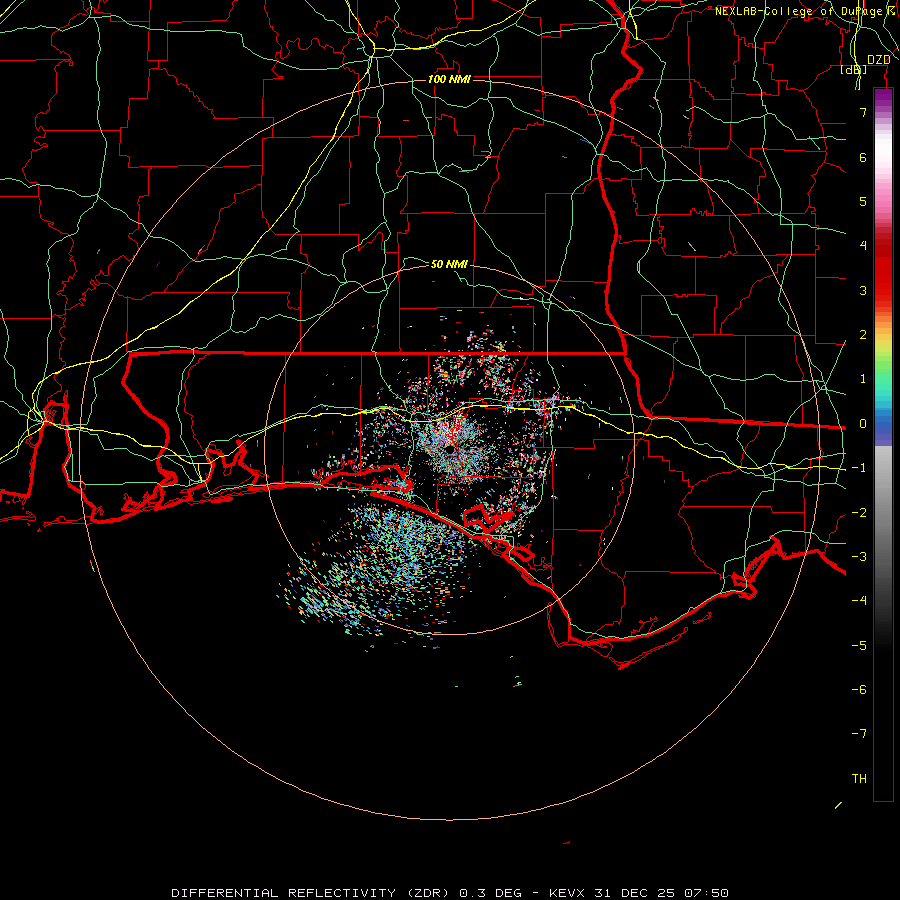
Task: Click the 50 NMI range ring label
Action: coord(449,264)
